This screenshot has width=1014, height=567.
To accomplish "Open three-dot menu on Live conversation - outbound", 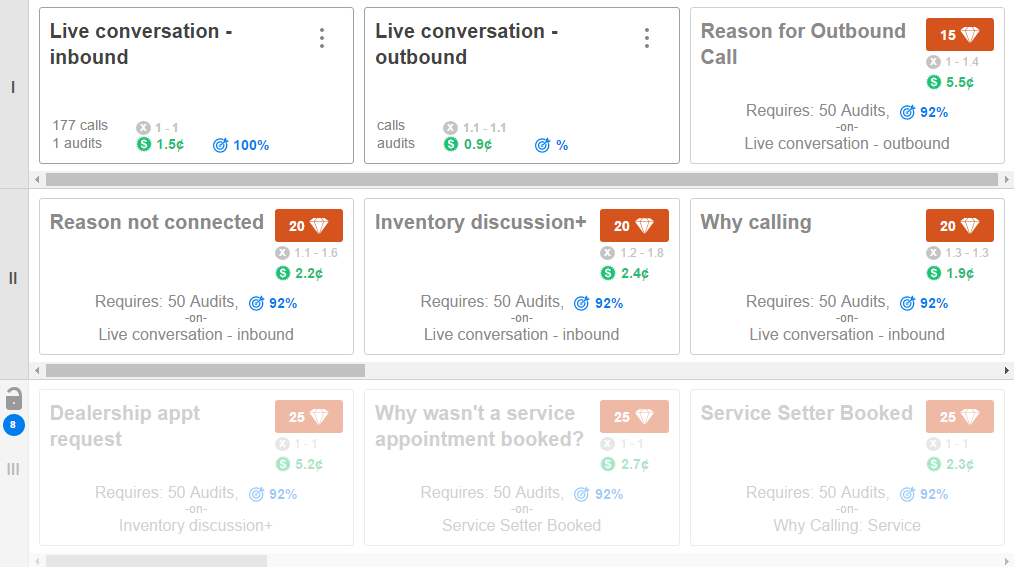I will pyautogui.click(x=647, y=38).
